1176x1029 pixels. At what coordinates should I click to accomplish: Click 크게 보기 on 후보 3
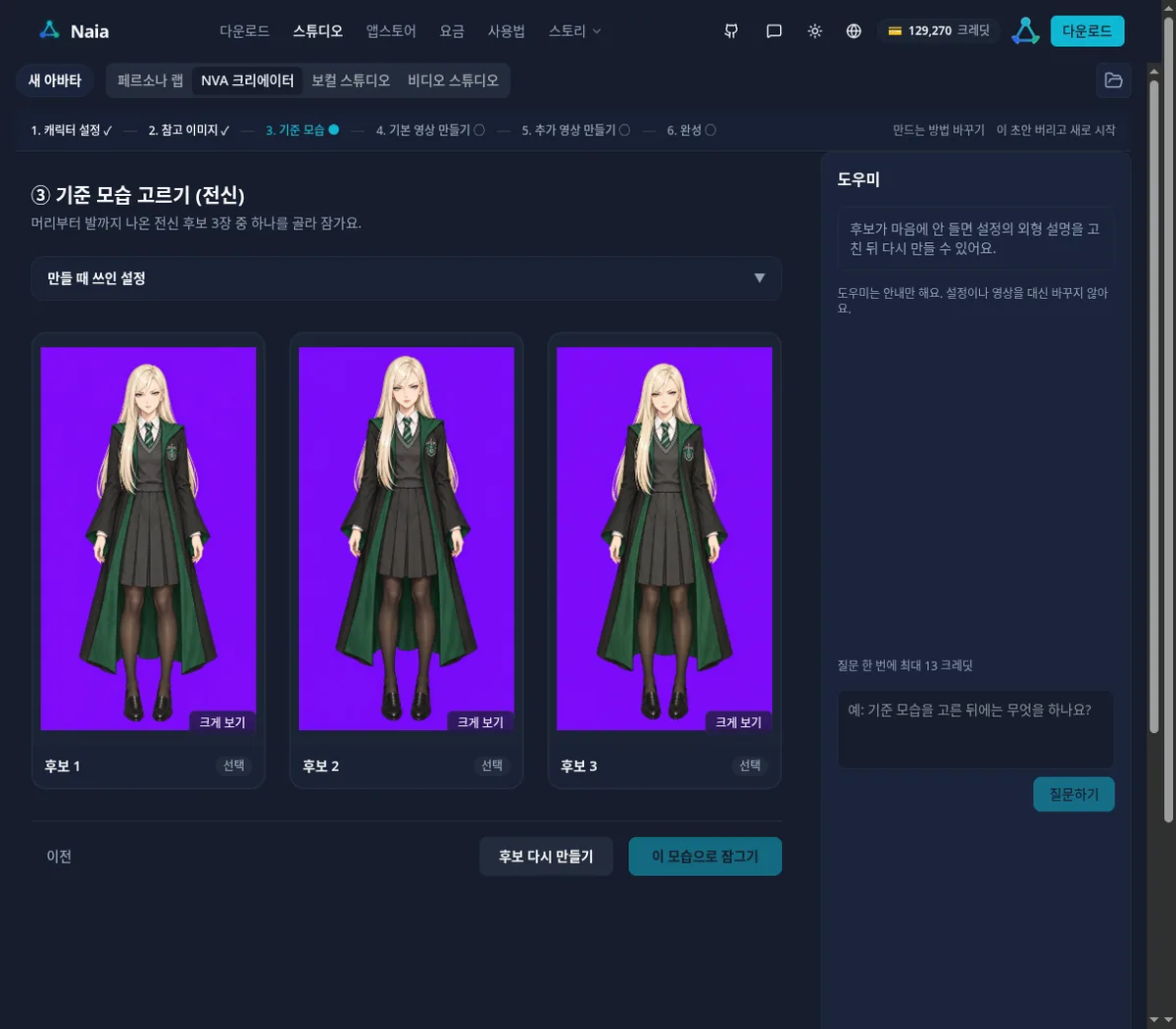tap(739, 722)
